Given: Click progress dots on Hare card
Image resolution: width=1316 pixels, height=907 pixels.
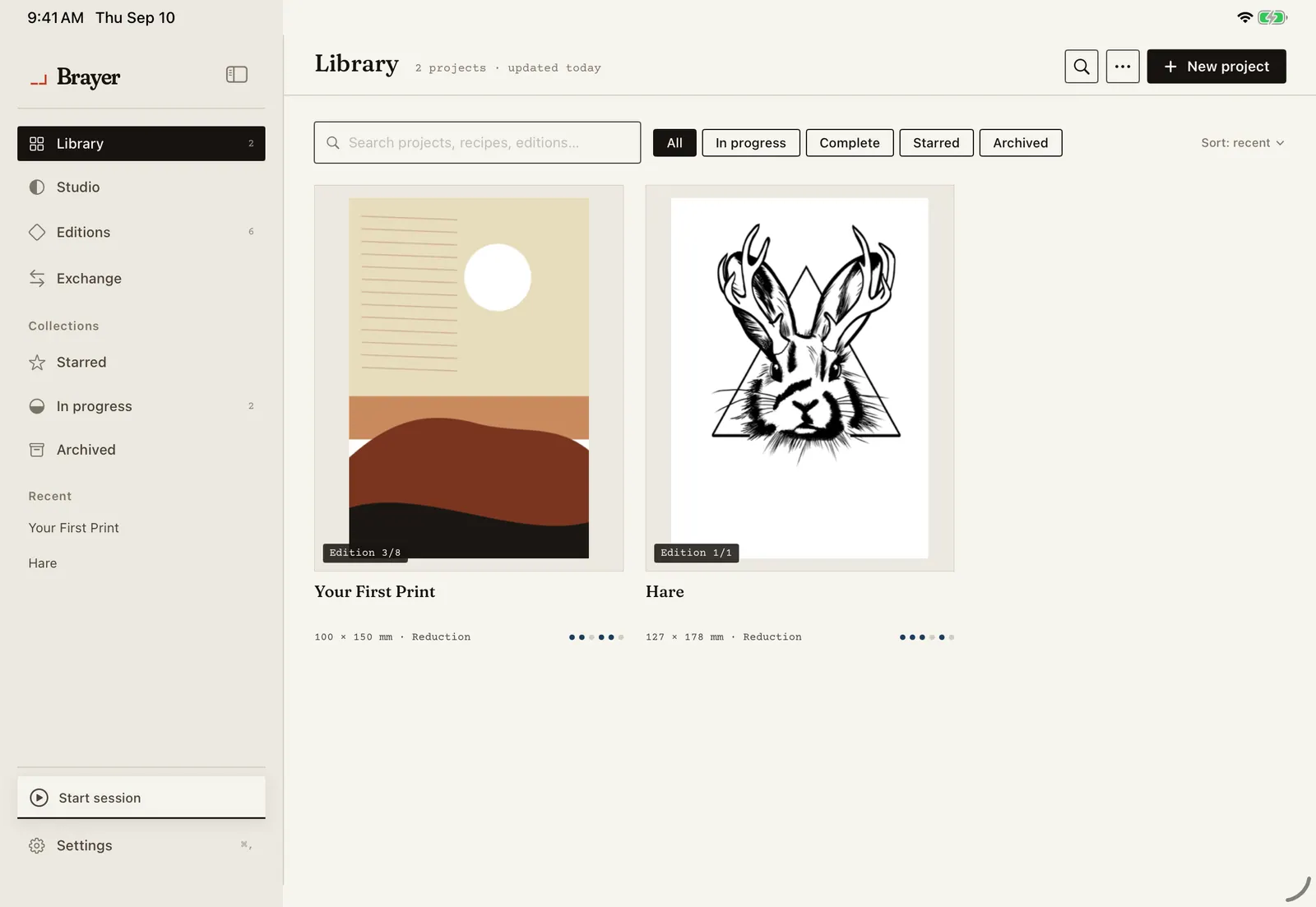Looking at the screenshot, I should tap(927, 637).
